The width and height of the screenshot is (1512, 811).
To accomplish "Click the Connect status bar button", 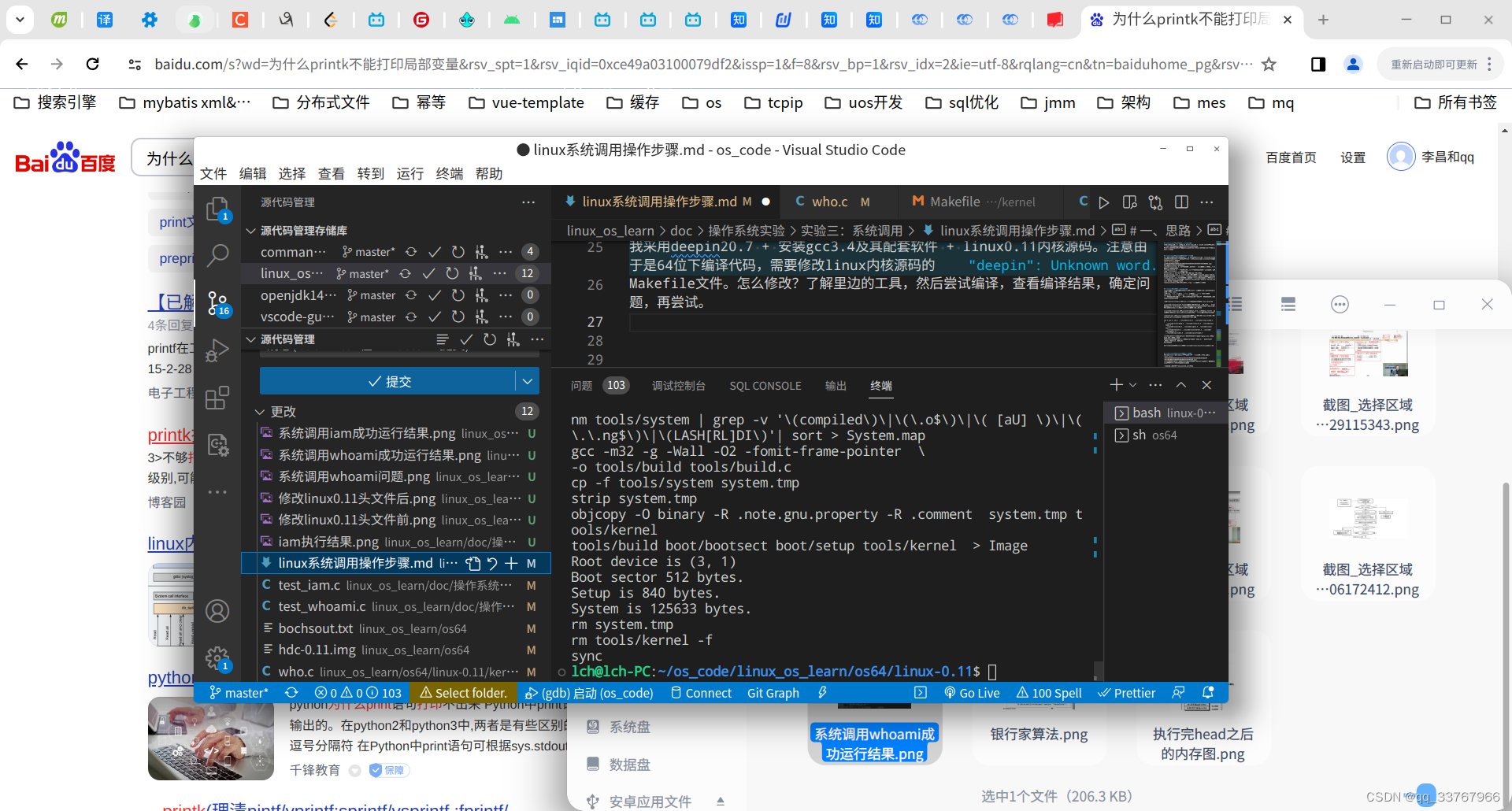I will (x=701, y=693).
